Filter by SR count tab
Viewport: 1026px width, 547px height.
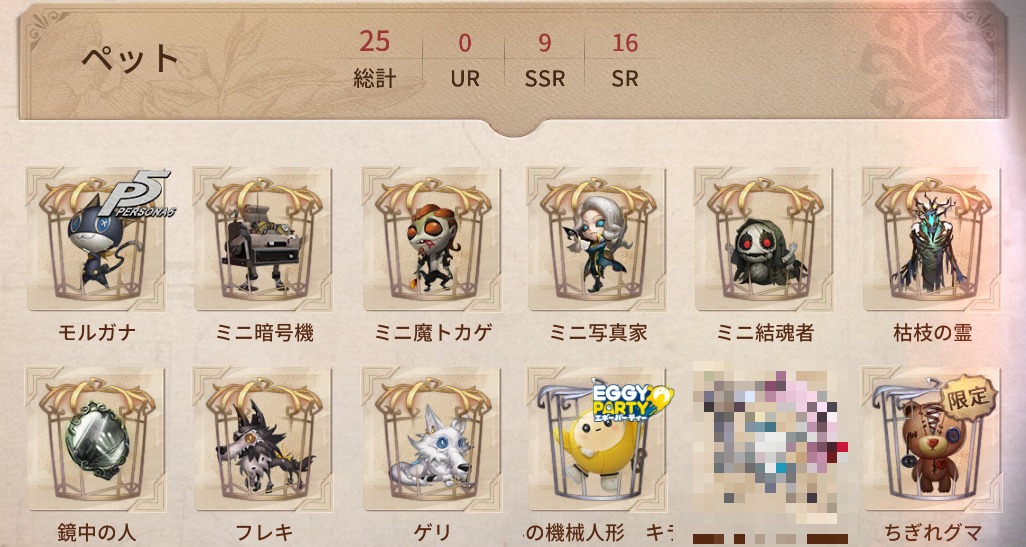tap(625, 61)
